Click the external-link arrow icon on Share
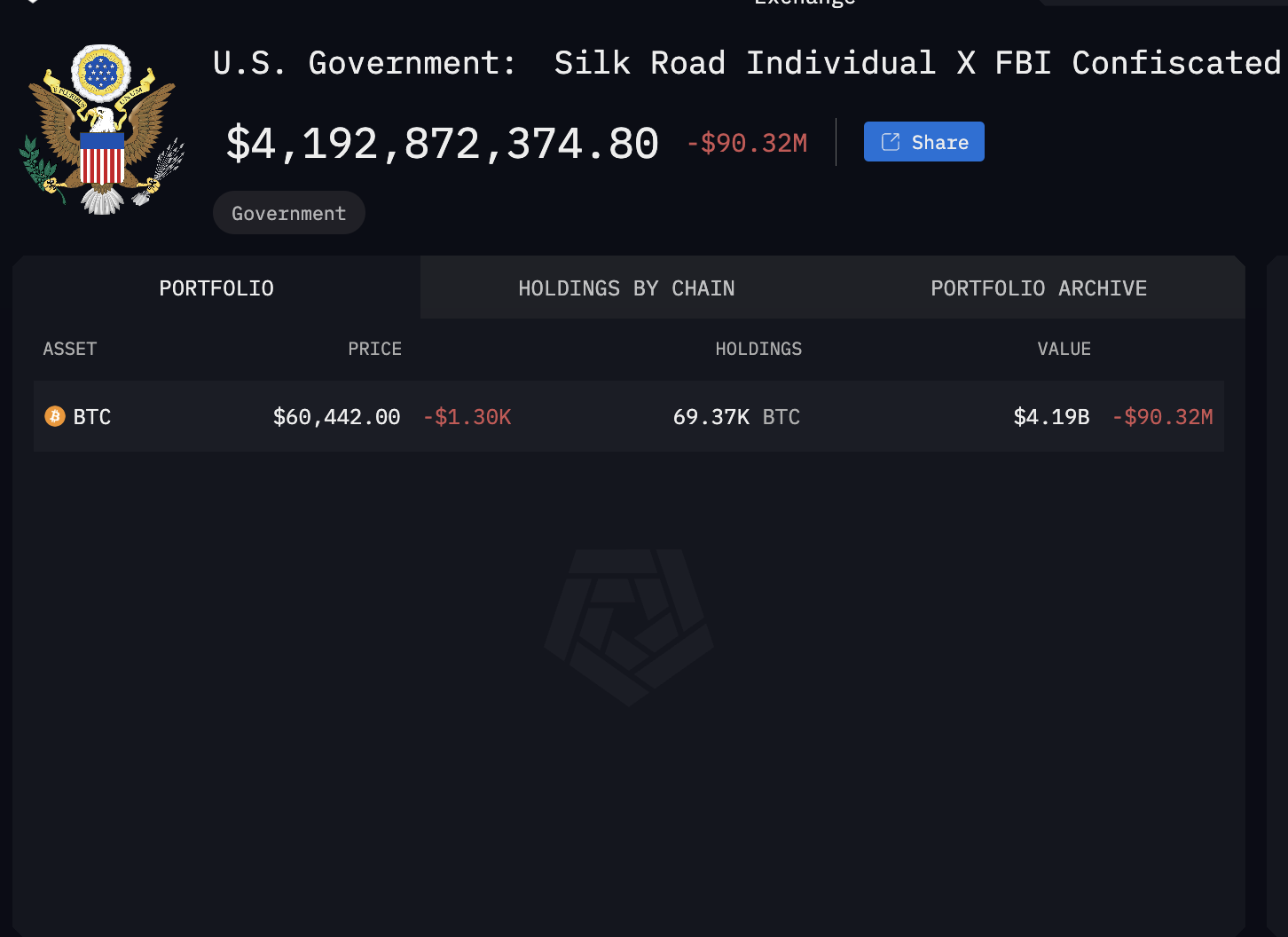The width and height of the screenshot is (1288, 937). coord(890,141)
